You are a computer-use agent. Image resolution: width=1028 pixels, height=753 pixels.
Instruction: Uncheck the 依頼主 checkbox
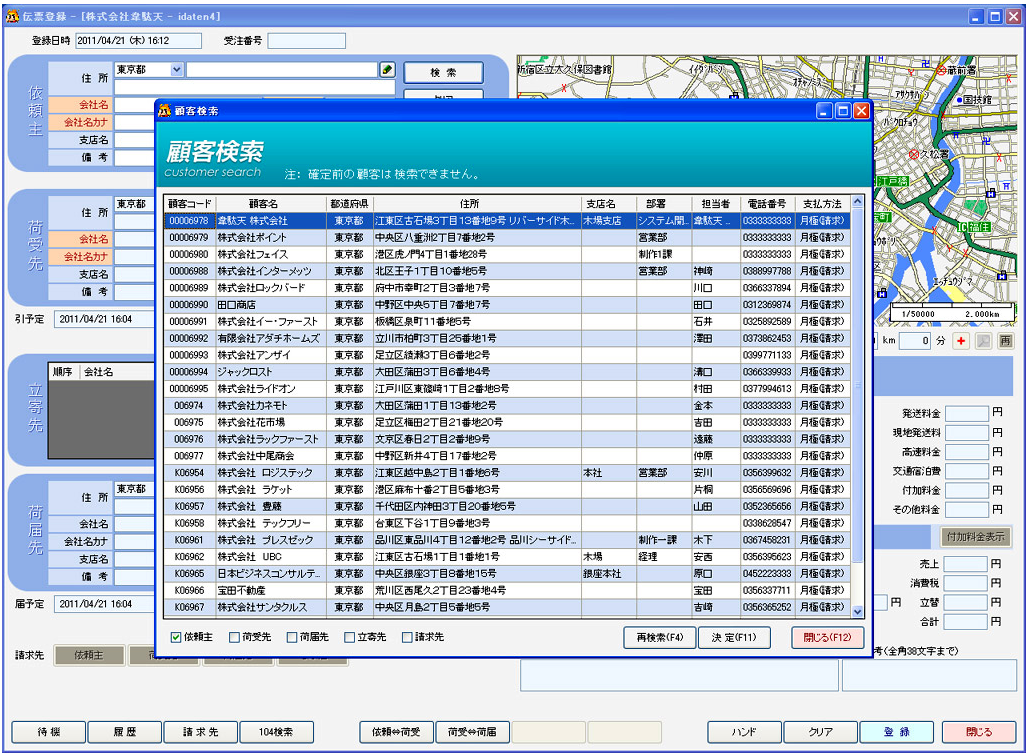[176, 637]
